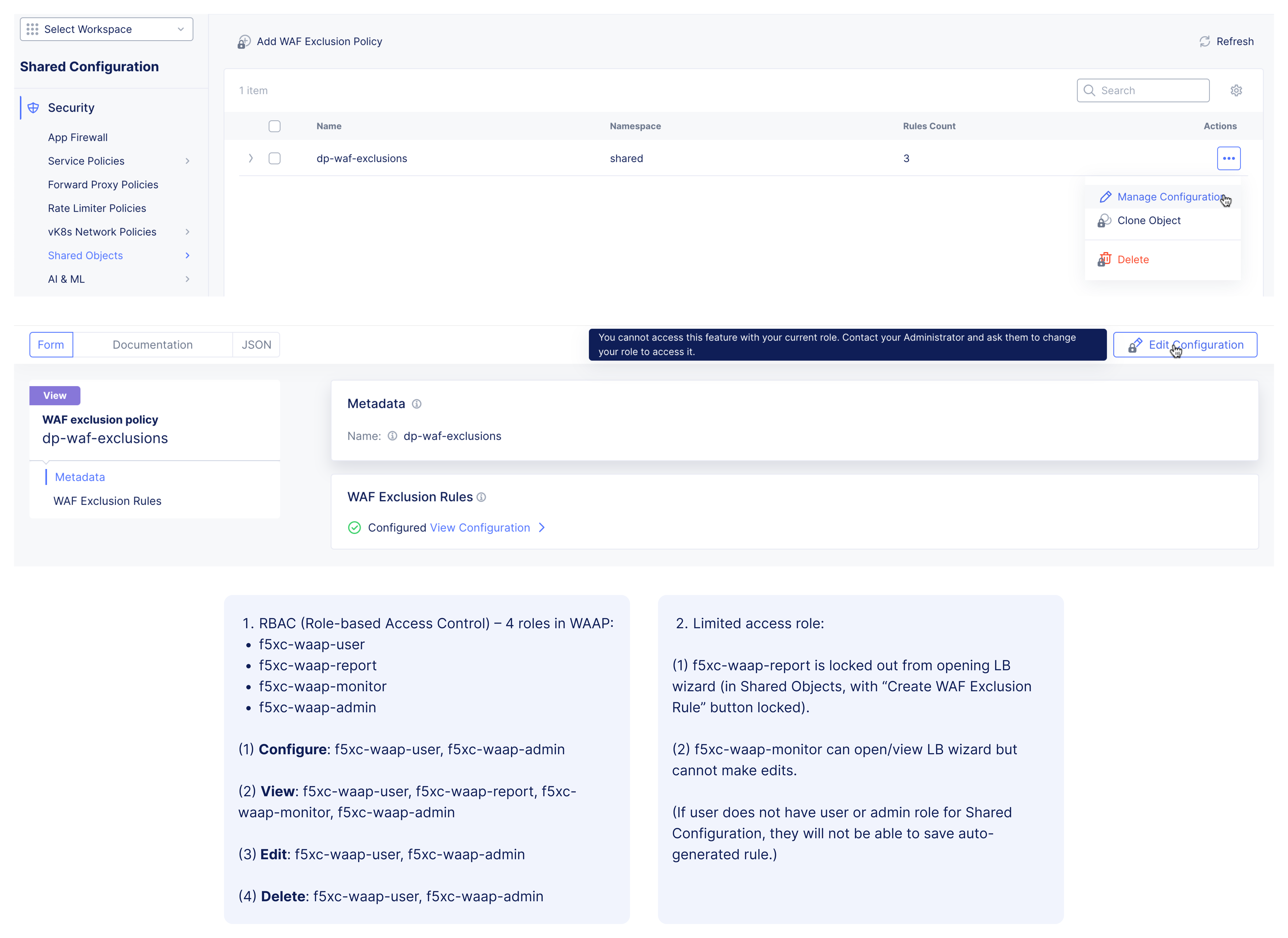Click the WAF Exclusion Rules info icon
The height and width of the screenshot is (938, 1288).
[481, 497]
